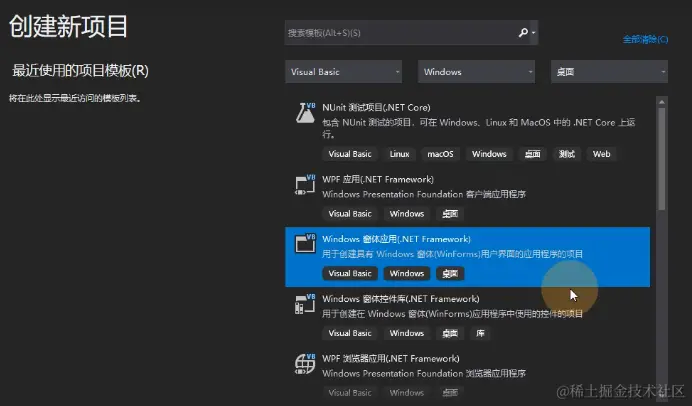Select the WPF 应用(.NET Framework) template title
The width and height of the screenshot is (692, 406).
378,180
